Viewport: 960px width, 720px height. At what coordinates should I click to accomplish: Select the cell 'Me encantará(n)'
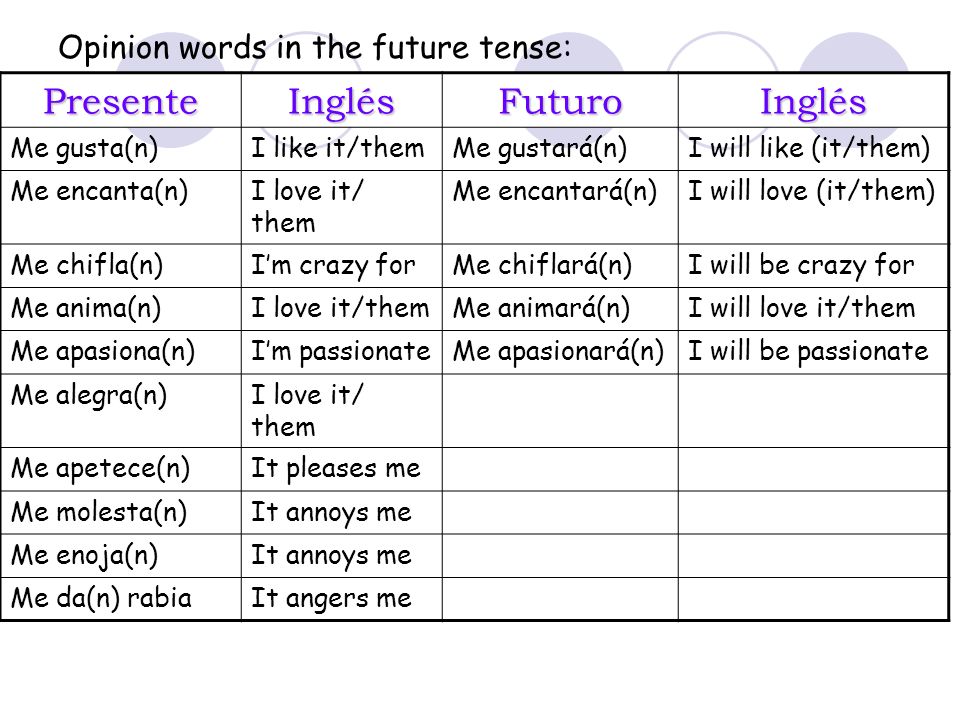[560, 208]
